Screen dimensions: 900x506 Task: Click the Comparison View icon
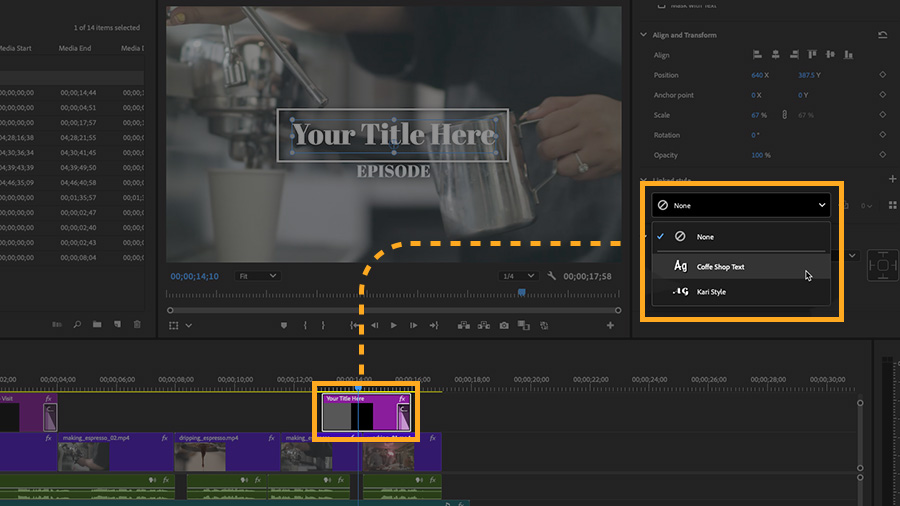coord(523,325)
